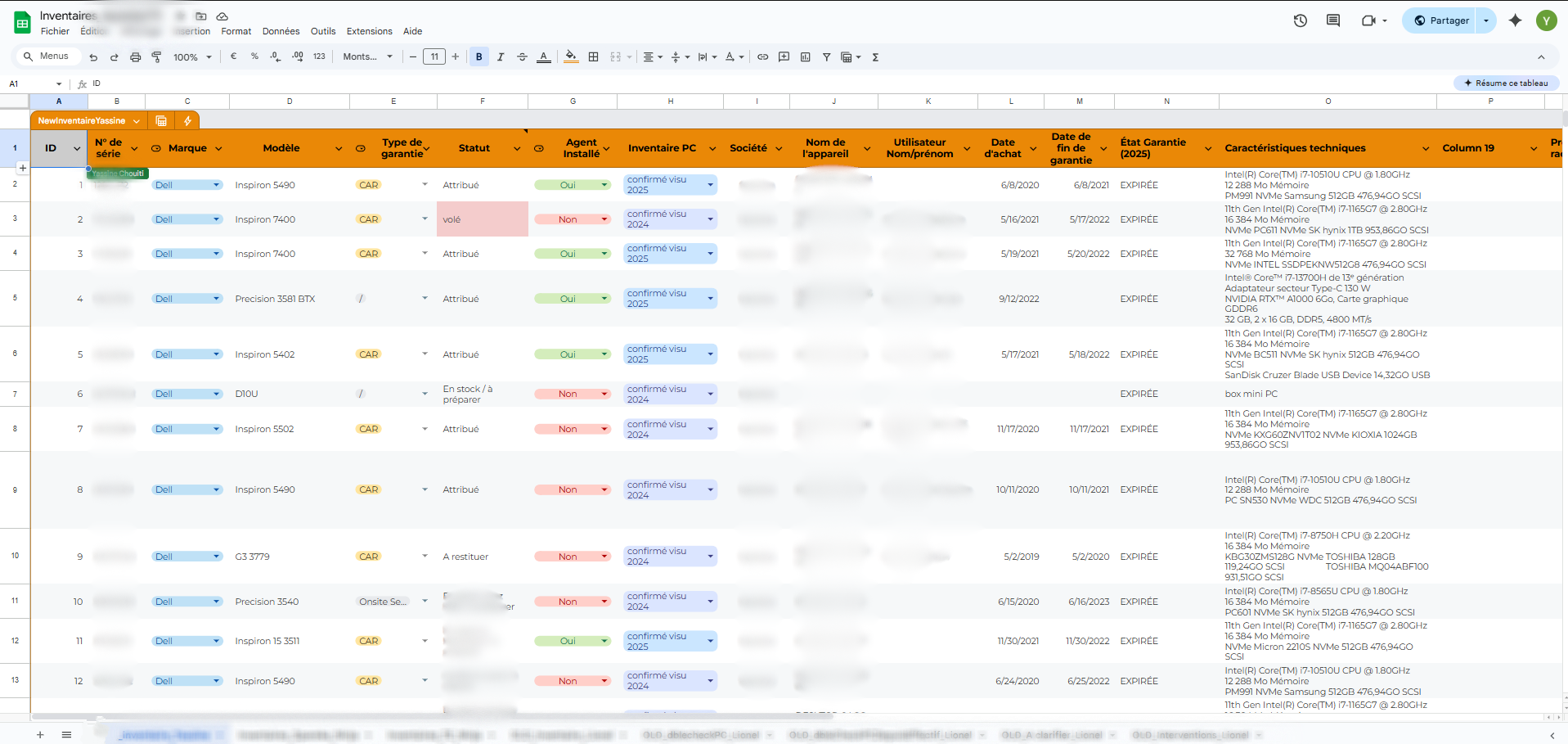The height and width of the screenshot is (744, 1568).
Task: Open the 100% zoom dropdown
Action: coord(192,57)
